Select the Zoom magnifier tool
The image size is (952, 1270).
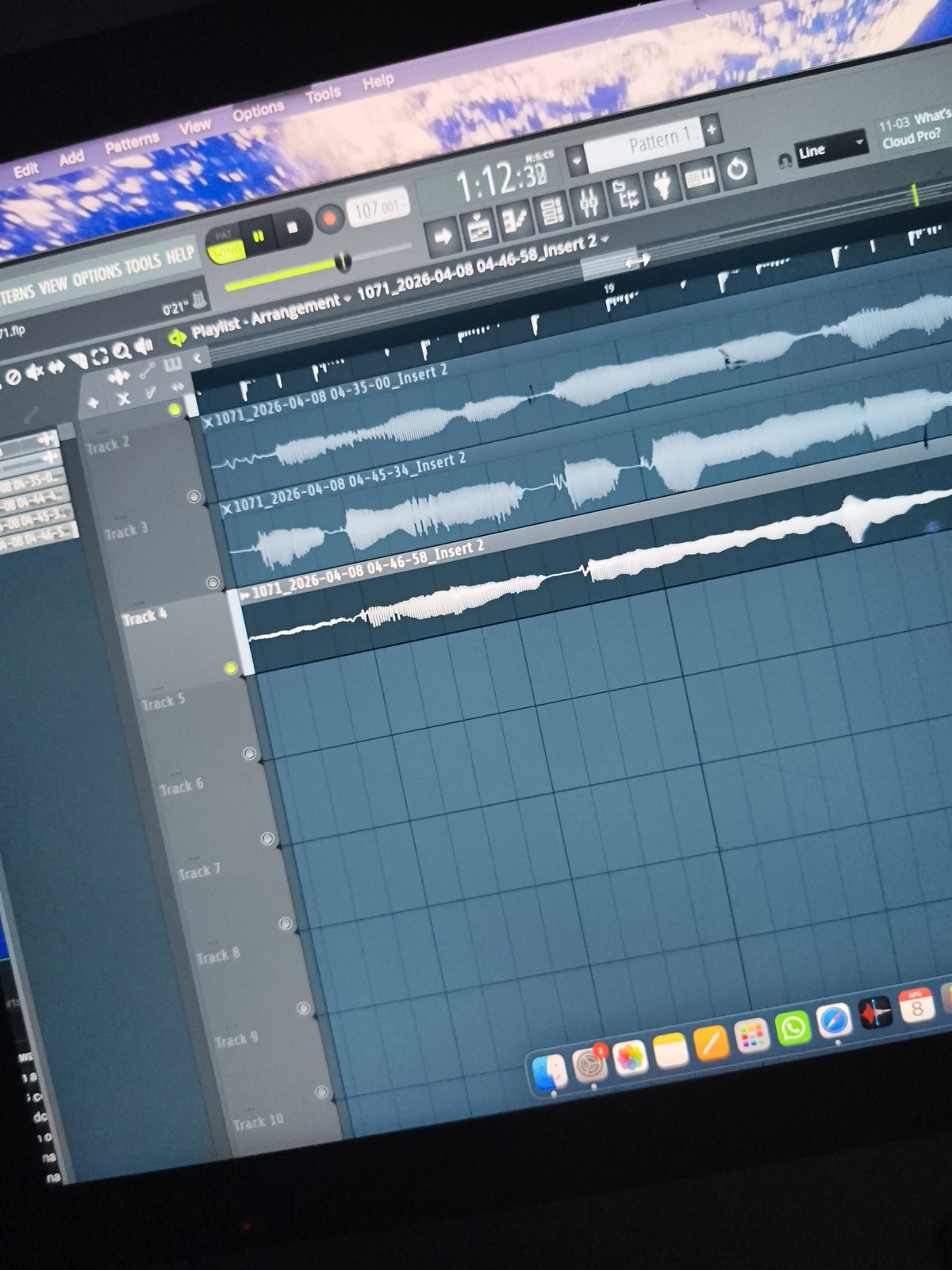pos(121,352)
